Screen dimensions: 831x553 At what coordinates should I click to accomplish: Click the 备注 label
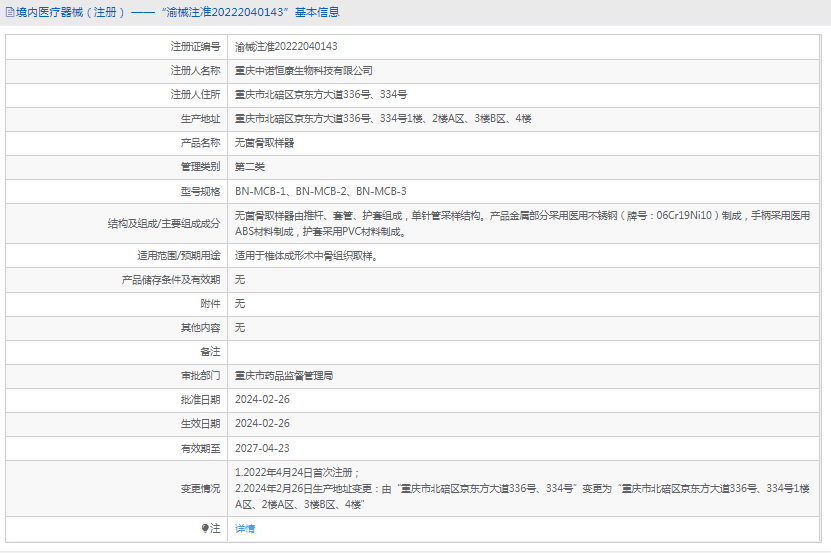pyautogui.click(x=210, y=352)
